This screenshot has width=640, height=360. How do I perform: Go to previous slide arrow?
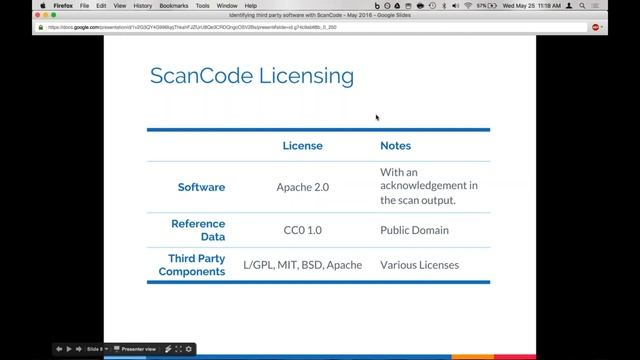(59, 349)
